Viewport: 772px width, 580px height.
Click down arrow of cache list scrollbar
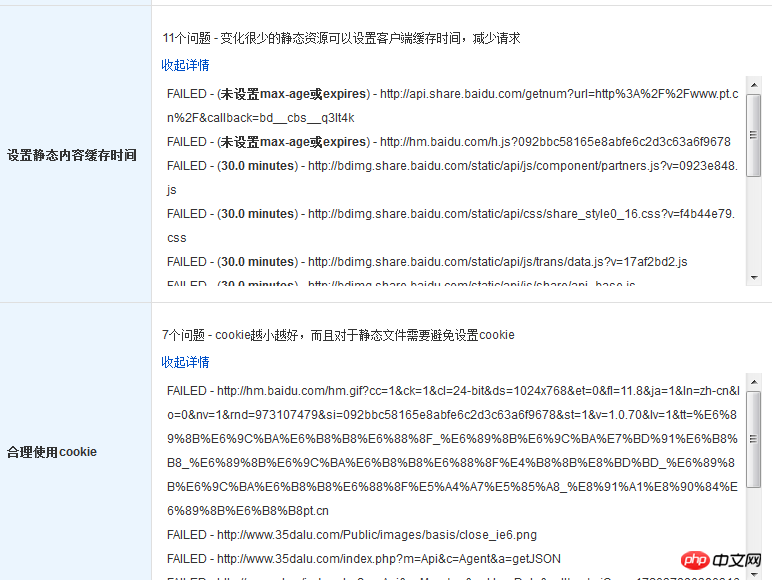[x=754, y=278]
